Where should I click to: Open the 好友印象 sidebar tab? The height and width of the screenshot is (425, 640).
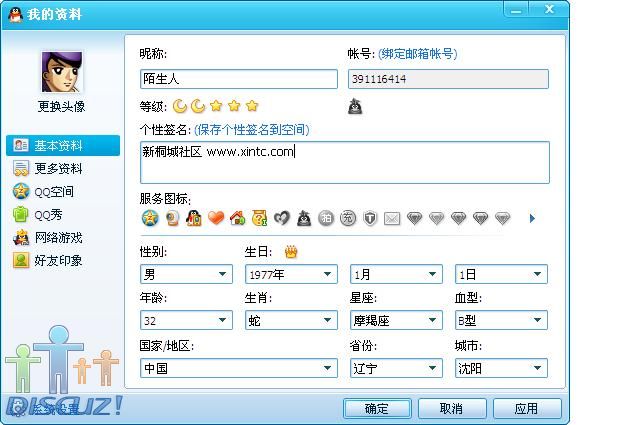(58, 261)
